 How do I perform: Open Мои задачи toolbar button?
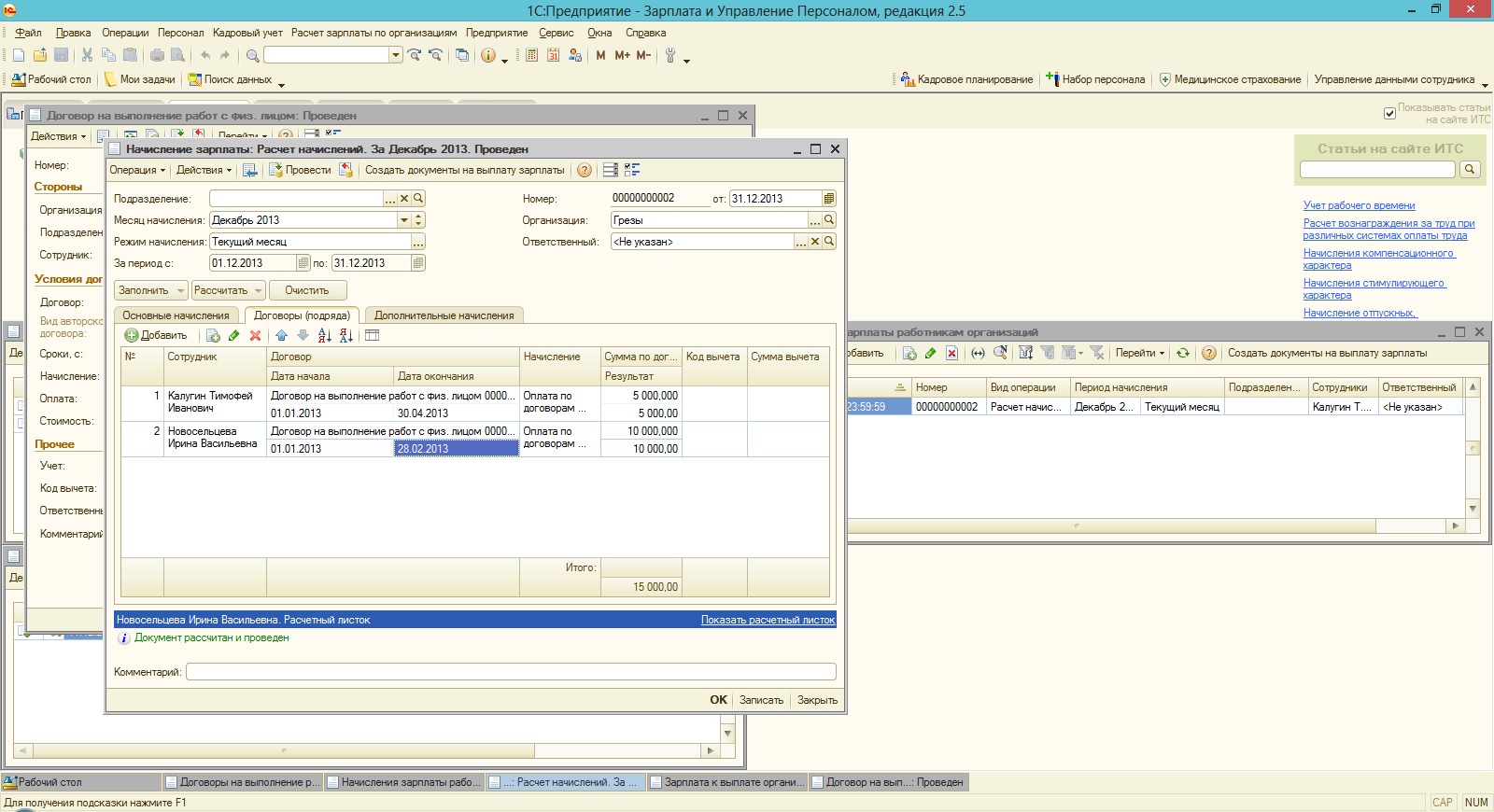click(x=139, y=79)
